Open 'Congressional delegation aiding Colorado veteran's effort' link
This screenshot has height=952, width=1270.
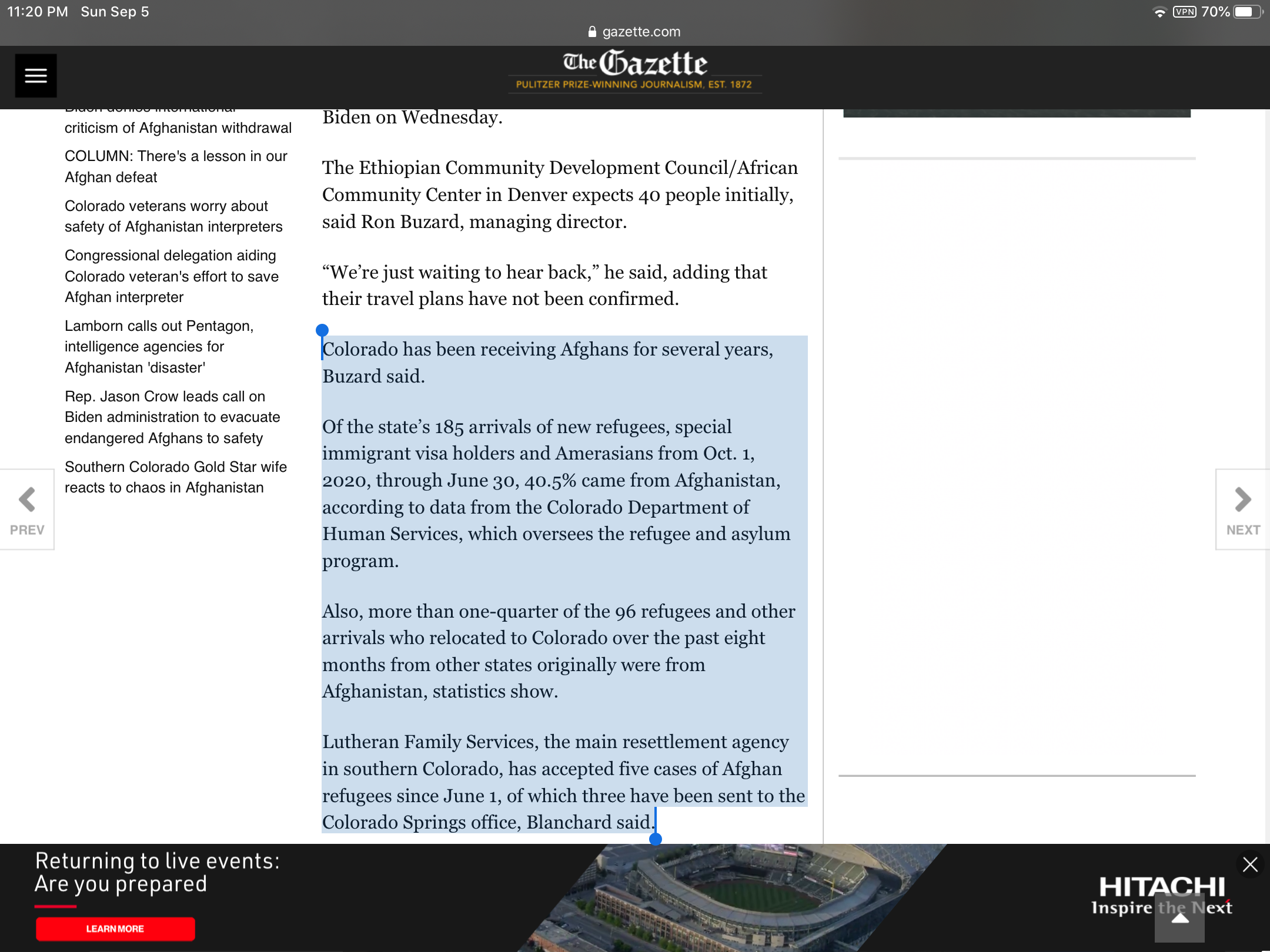[172, 276]
